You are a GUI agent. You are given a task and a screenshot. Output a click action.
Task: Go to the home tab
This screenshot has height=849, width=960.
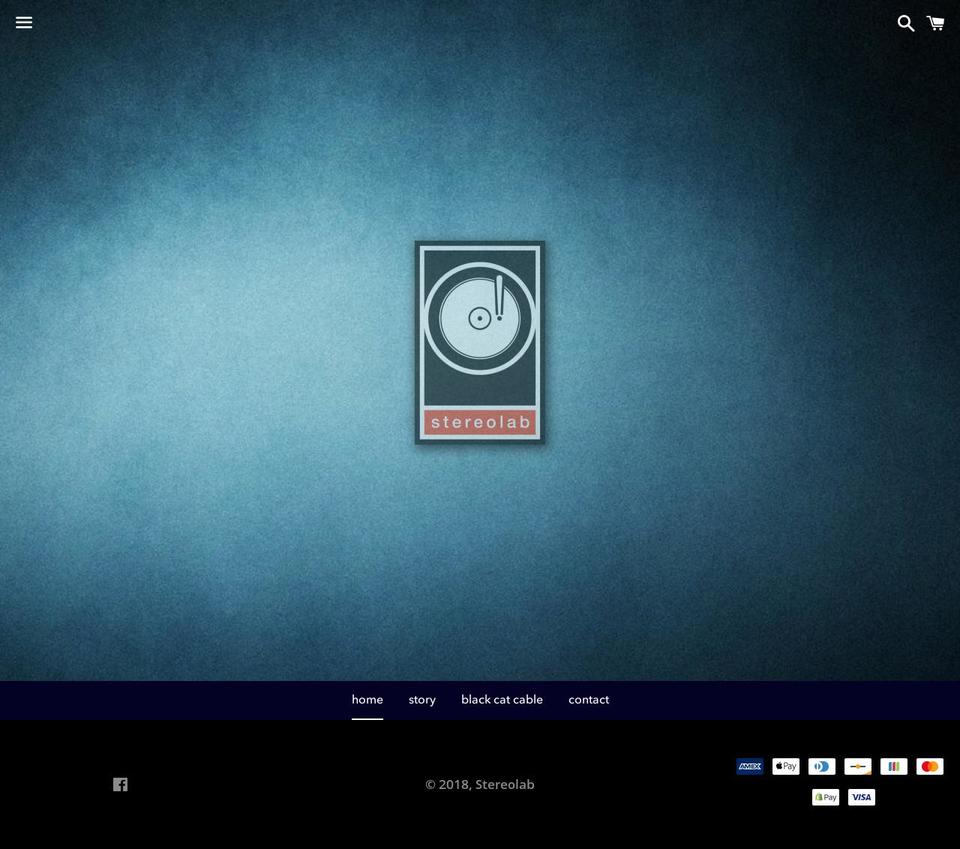pos(367,700)
